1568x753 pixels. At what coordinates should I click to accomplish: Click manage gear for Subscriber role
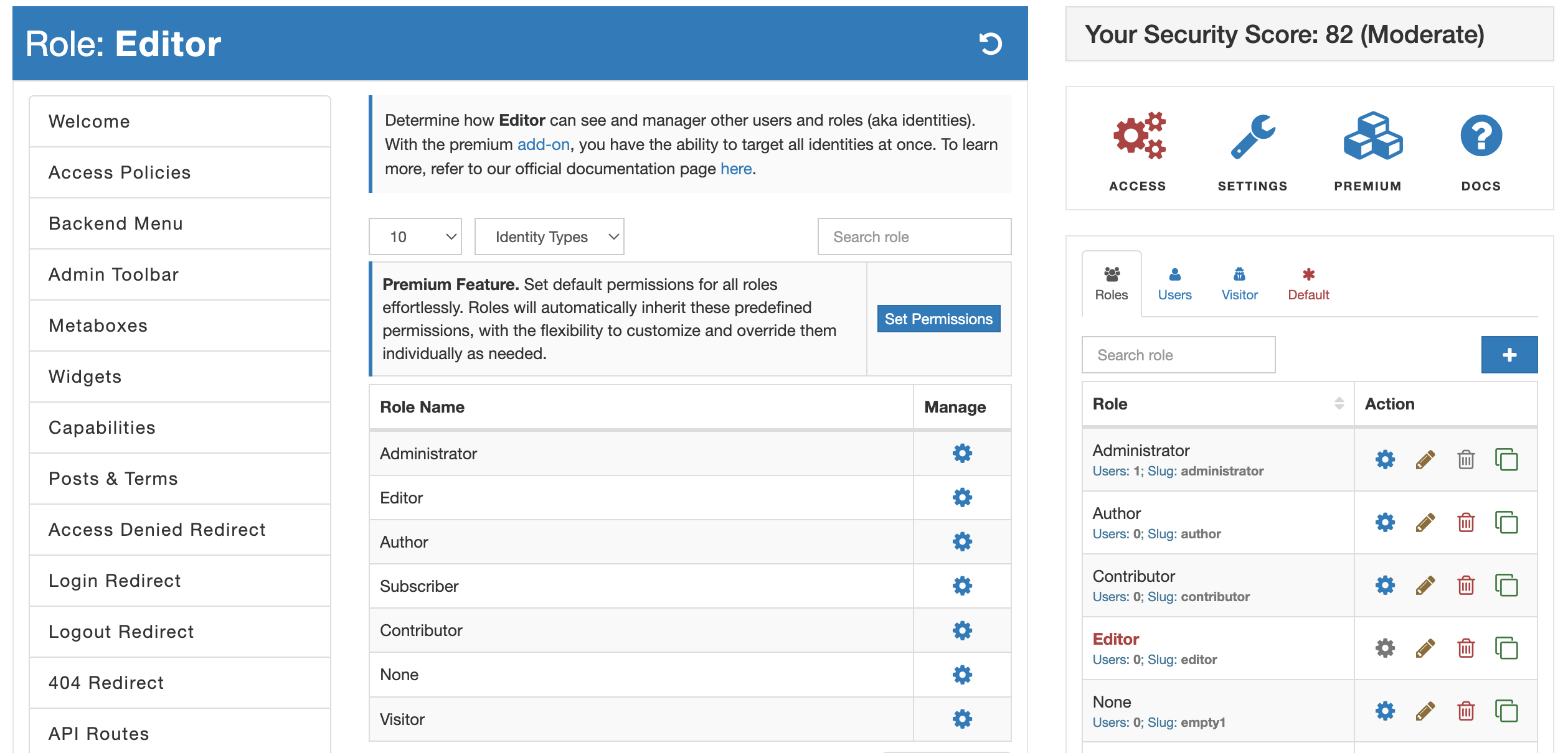pos(961,586)
